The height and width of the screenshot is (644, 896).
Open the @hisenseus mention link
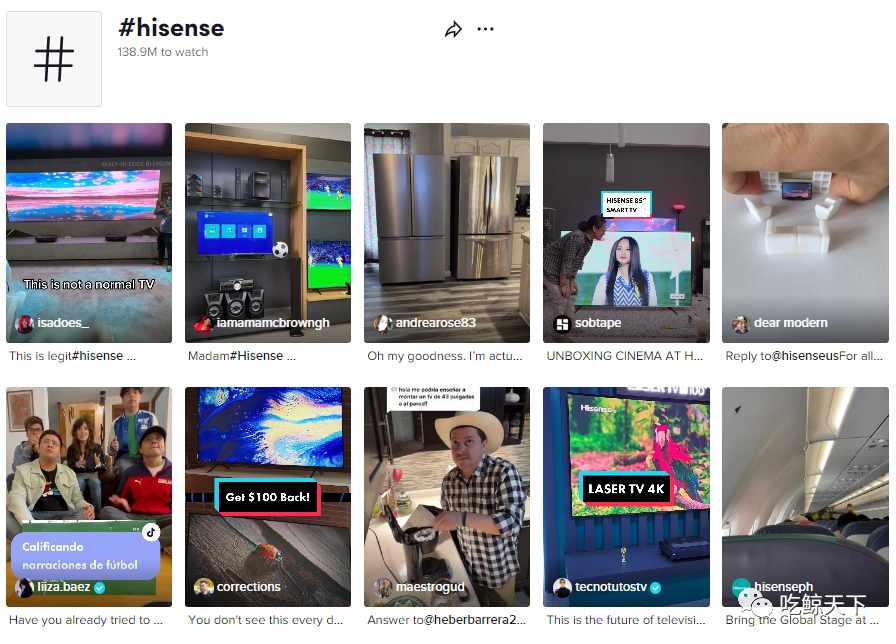pos(805,356)
